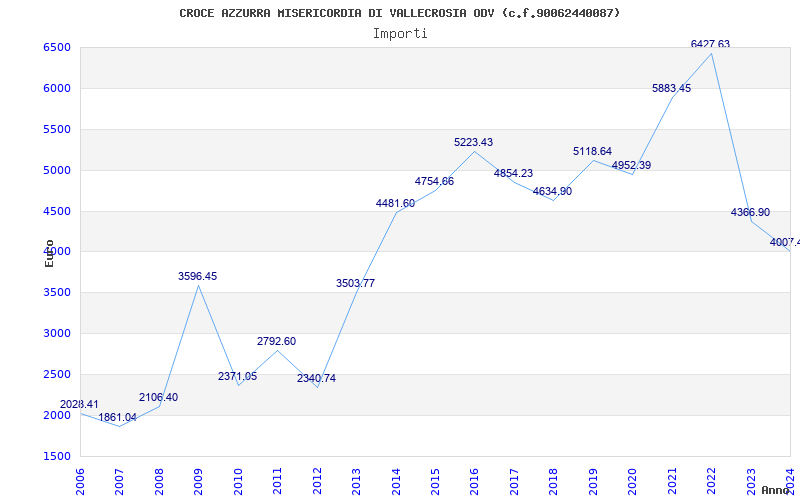Click the 2019 year label

(593, 481)
